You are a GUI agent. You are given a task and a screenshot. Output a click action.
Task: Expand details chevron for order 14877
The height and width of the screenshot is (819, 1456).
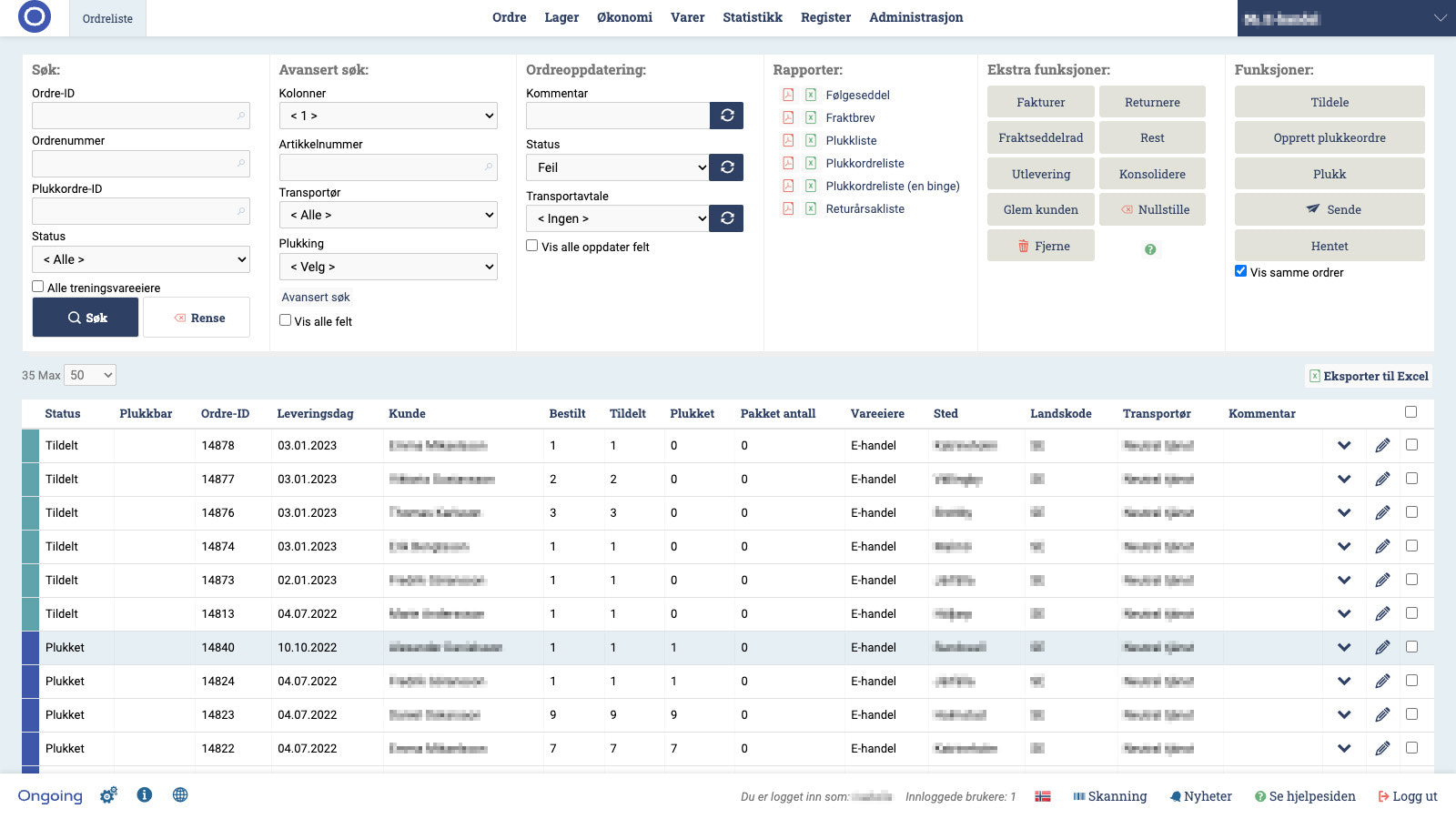[1344, 480]
